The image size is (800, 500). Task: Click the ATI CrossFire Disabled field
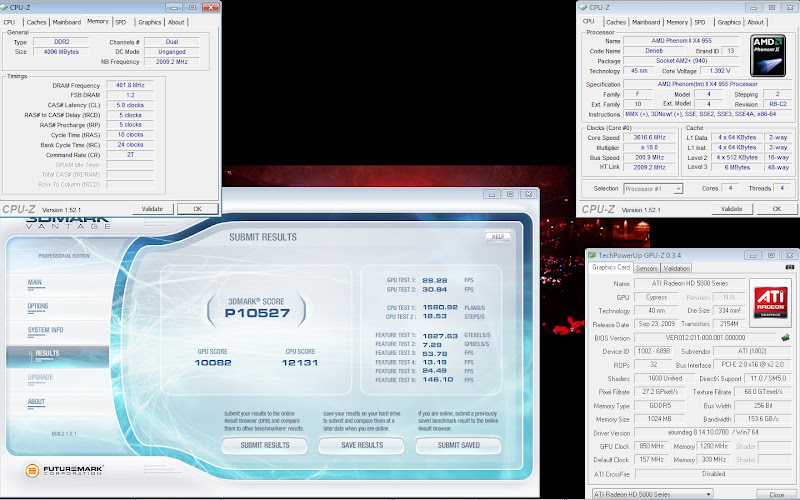(x=713, y=474)
